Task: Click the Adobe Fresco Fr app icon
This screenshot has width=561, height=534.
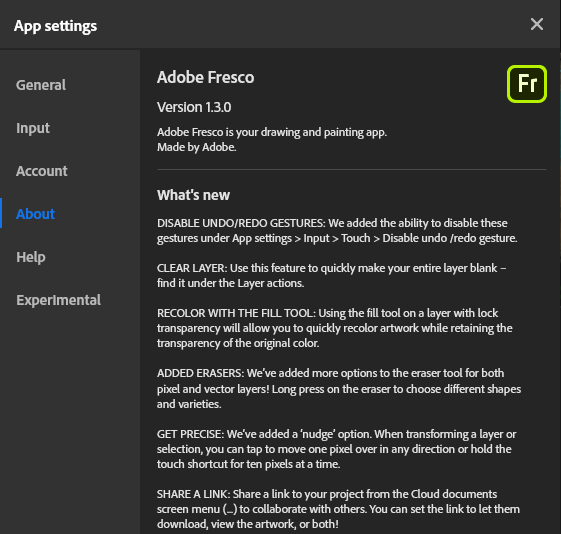Action: 527,84
